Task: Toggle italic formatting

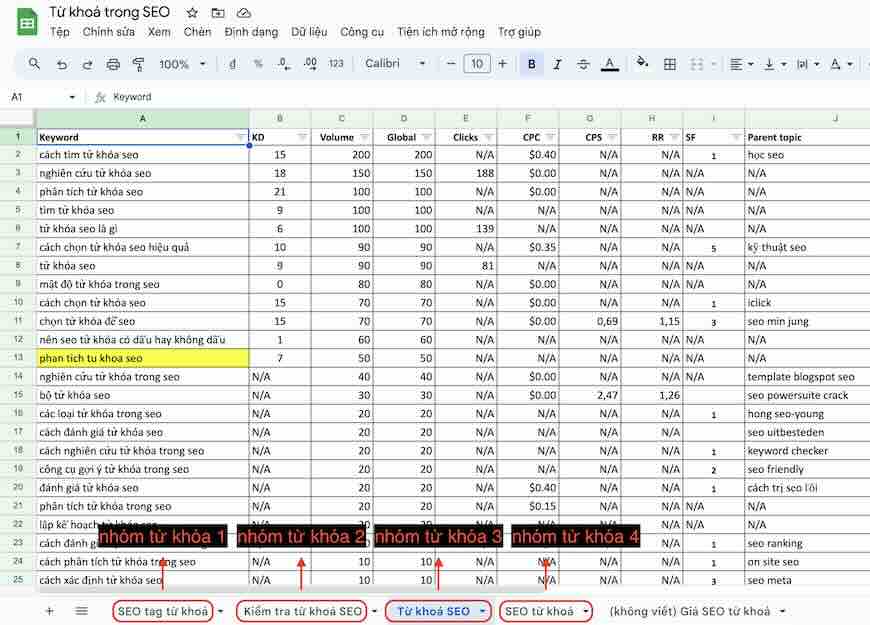Action: (558, 64)
